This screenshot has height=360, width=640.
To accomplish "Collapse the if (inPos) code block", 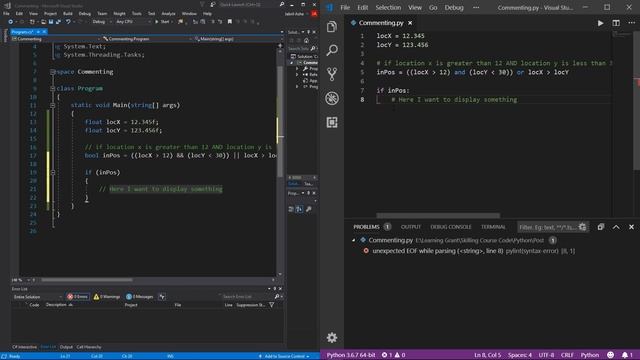I will [x=53, y=173].
